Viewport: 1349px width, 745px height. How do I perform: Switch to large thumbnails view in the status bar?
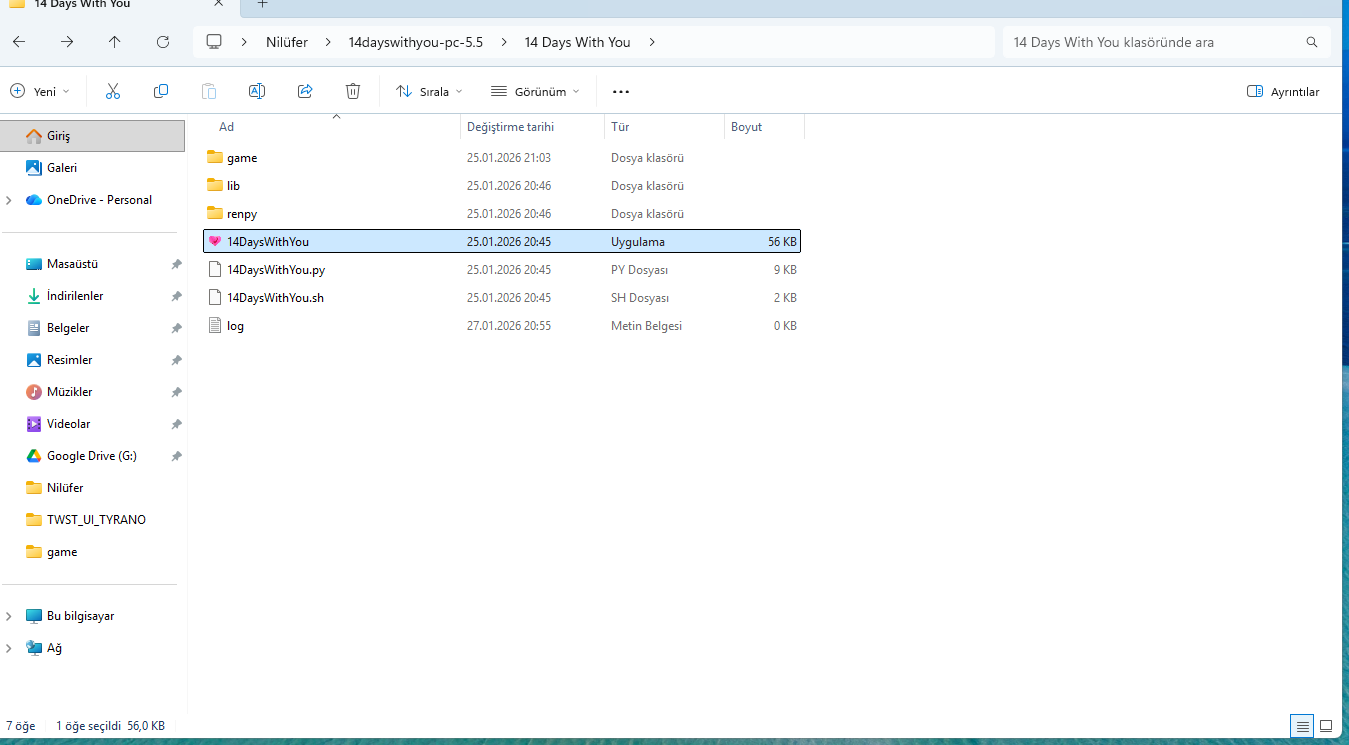(1326, 725)
